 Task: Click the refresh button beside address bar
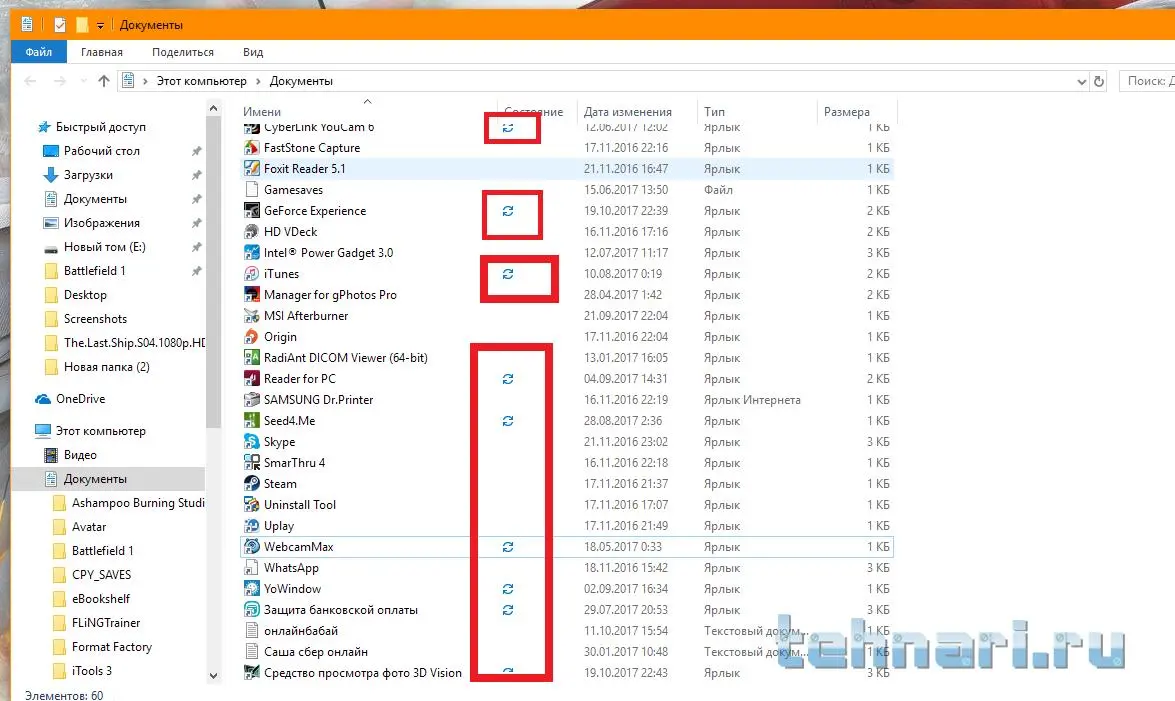click(1099, 81)
